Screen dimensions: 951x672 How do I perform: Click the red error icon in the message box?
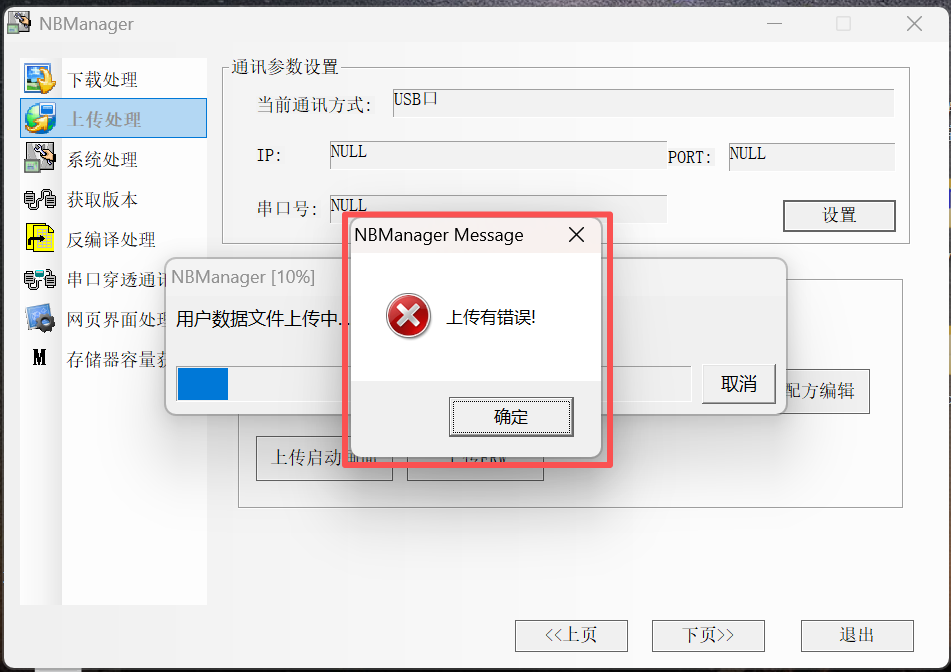point(408,316)
